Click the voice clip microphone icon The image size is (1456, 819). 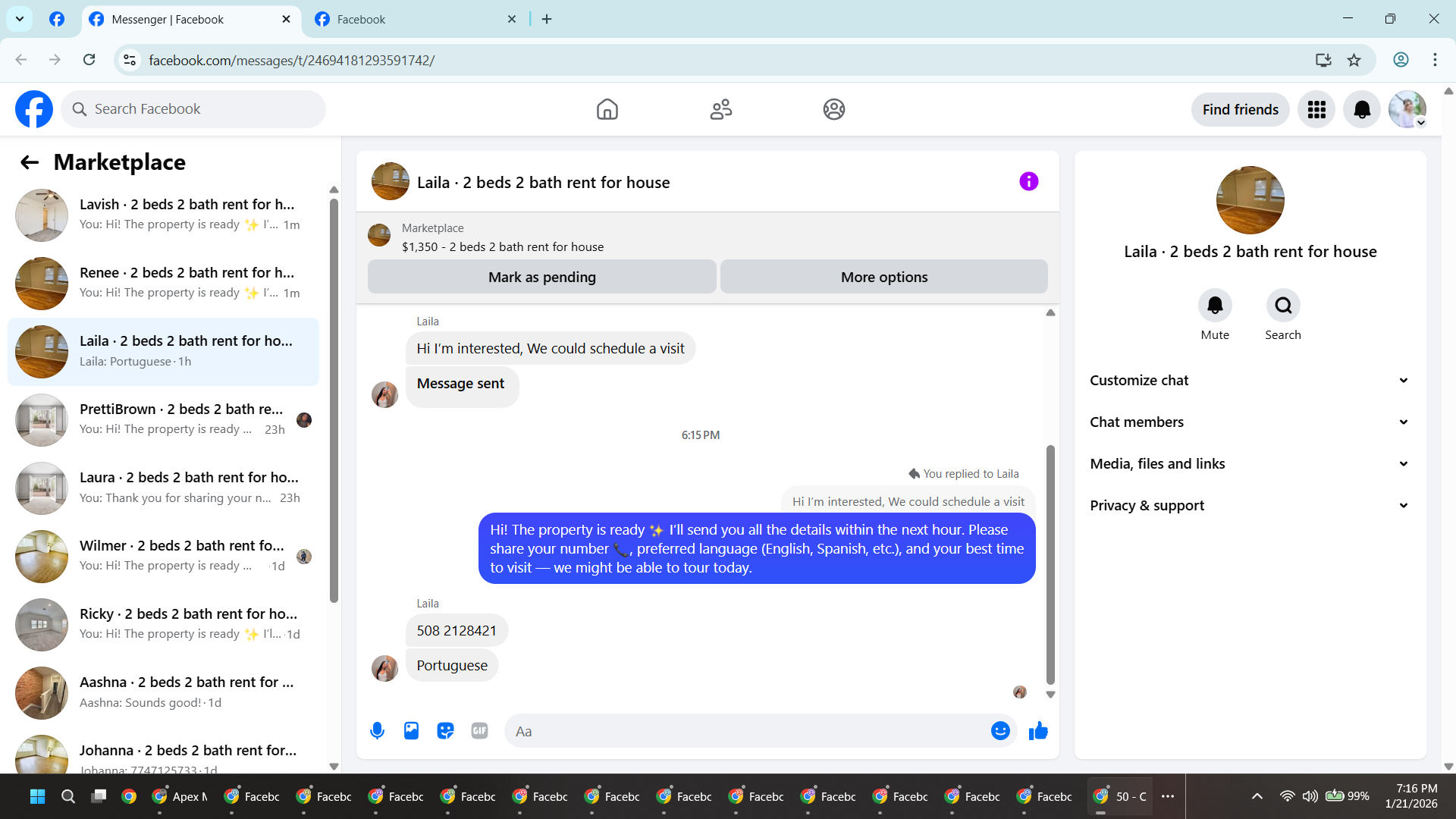[377, 731]
